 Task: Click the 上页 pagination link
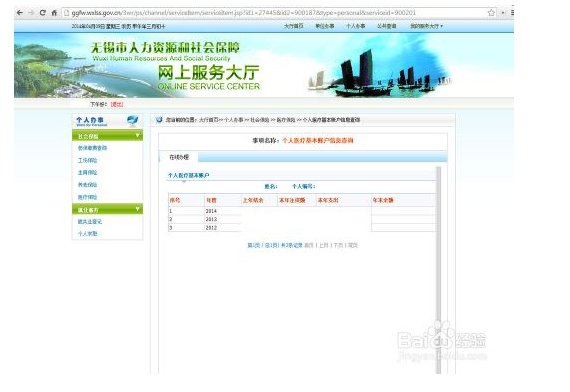[x=324, y=245]
